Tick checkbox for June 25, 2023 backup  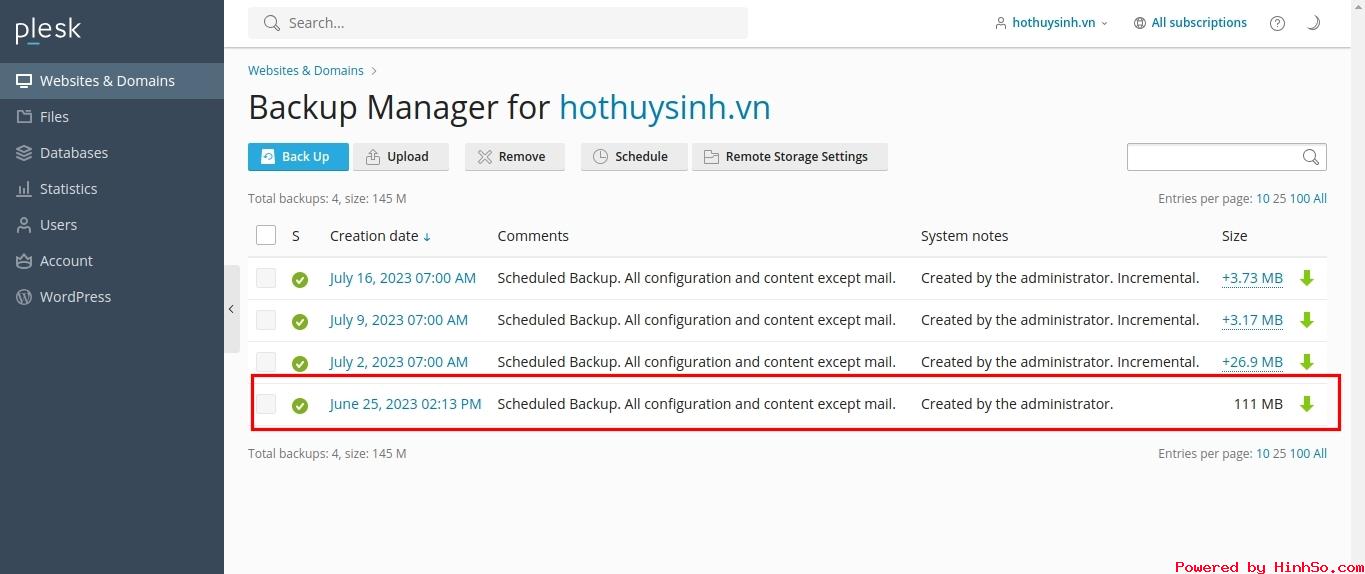coord(266,404)
